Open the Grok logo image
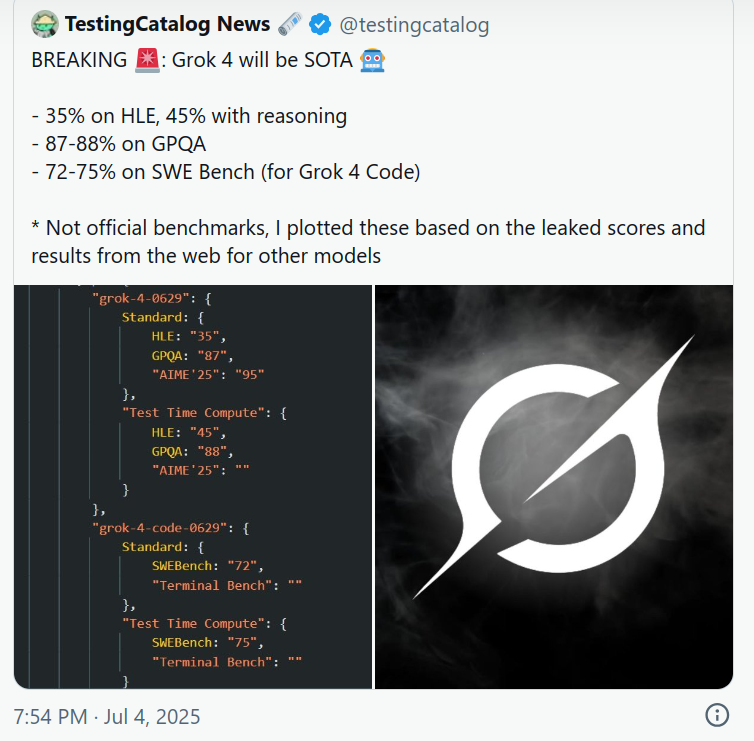 click(x=554, y=487)
